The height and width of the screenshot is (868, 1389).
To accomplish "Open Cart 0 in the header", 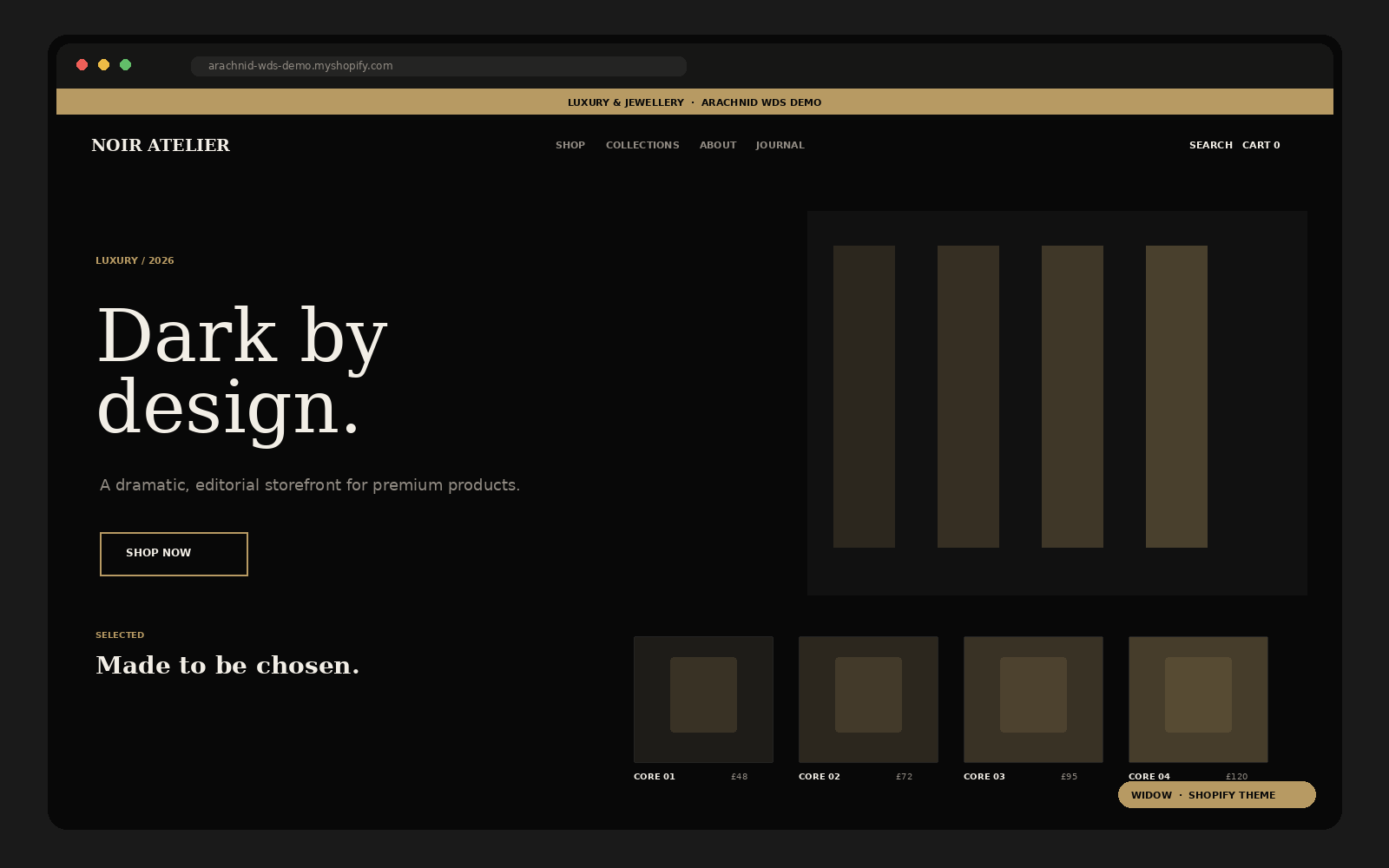I will pos(1261,145).
